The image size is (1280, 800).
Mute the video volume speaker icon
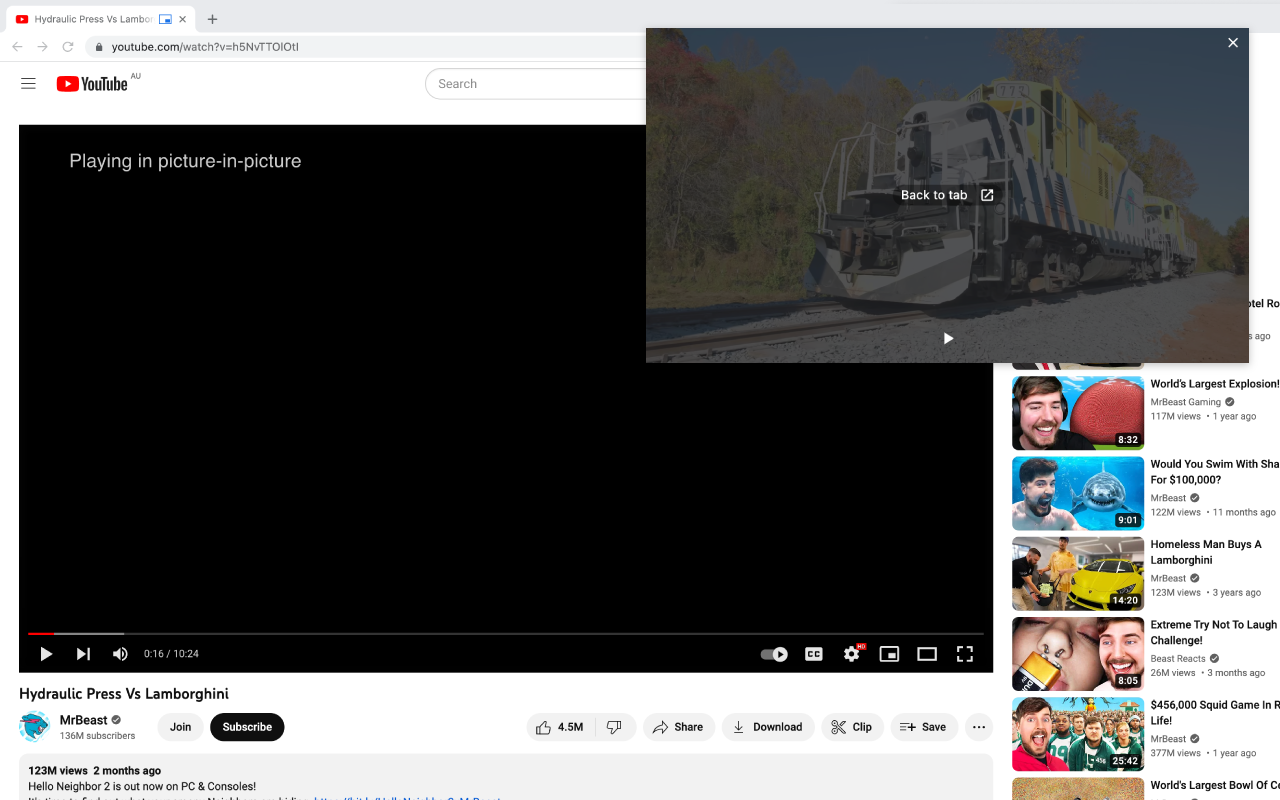click(x=120, y=654)
